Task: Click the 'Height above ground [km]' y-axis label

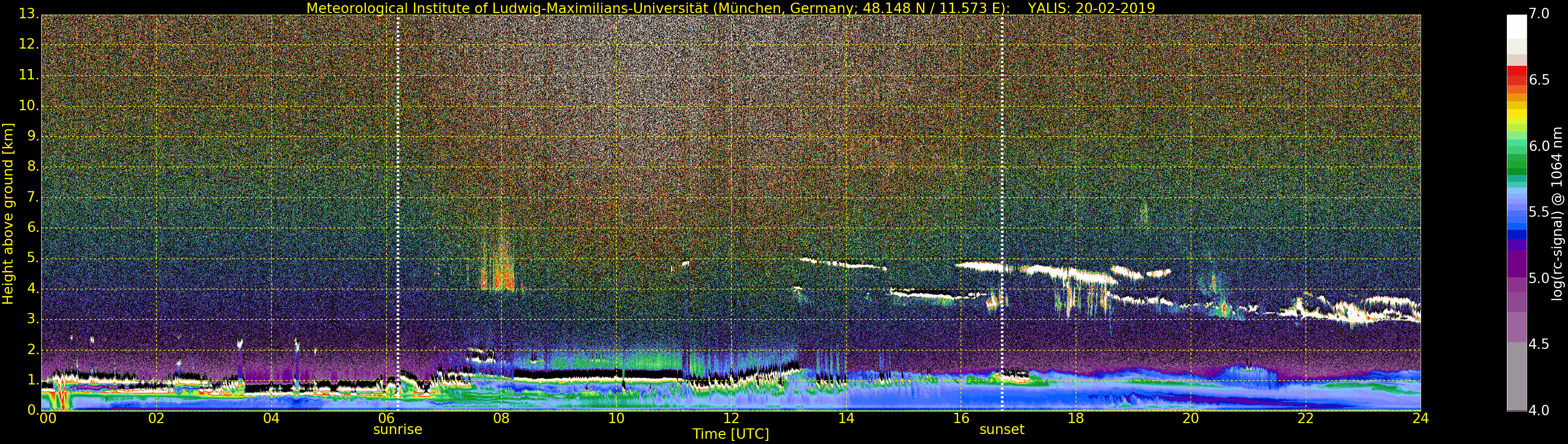Action: coord(8,213)
